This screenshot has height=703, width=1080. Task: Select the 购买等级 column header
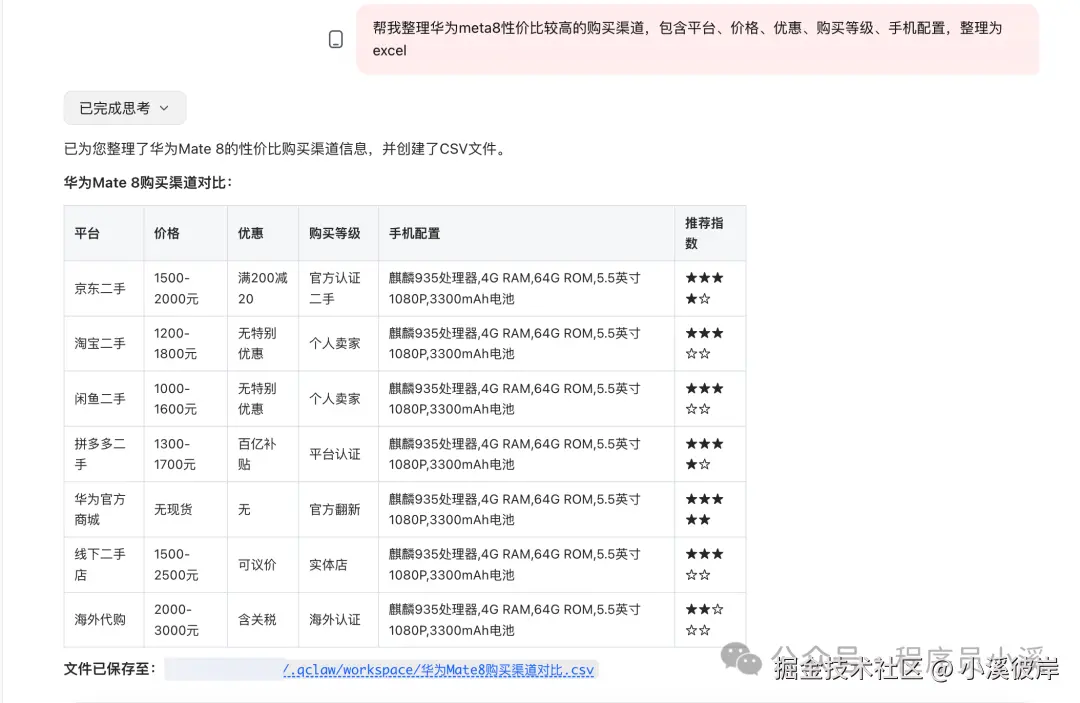click(338, 233)
